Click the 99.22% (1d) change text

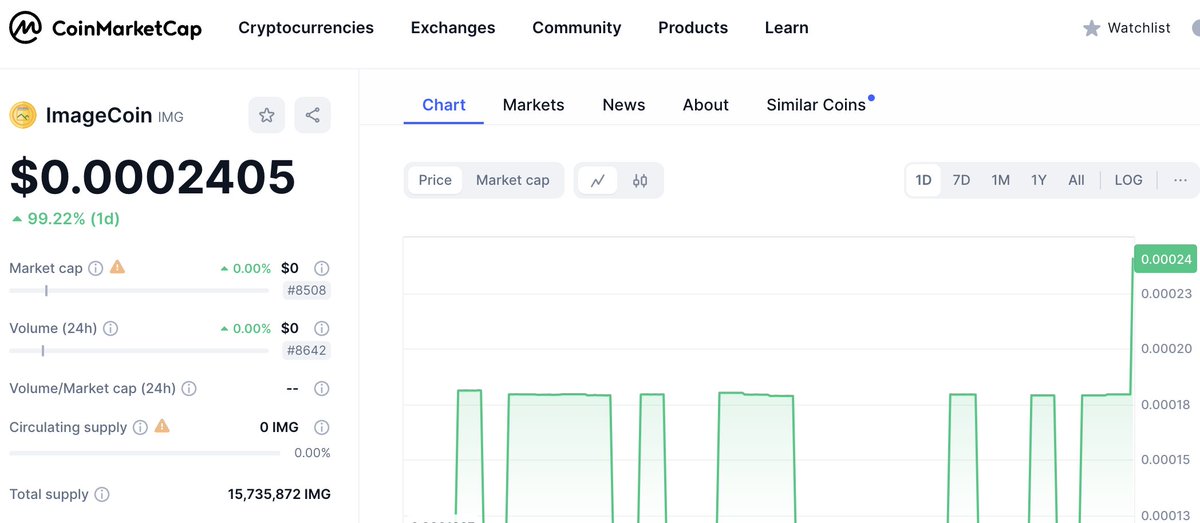click(65, 218)
